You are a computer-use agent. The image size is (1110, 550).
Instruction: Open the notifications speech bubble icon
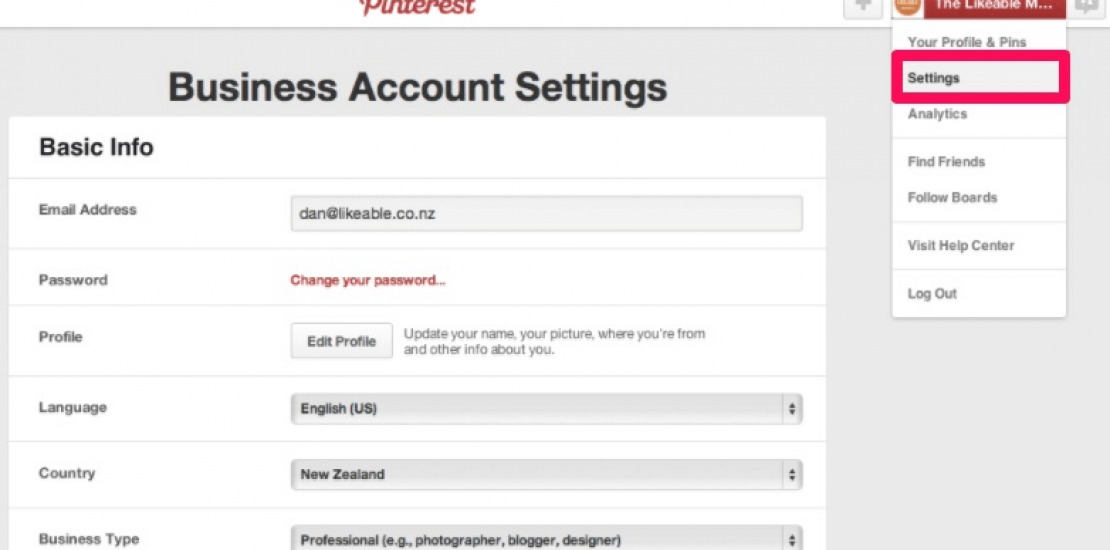tap(1087, 6)
